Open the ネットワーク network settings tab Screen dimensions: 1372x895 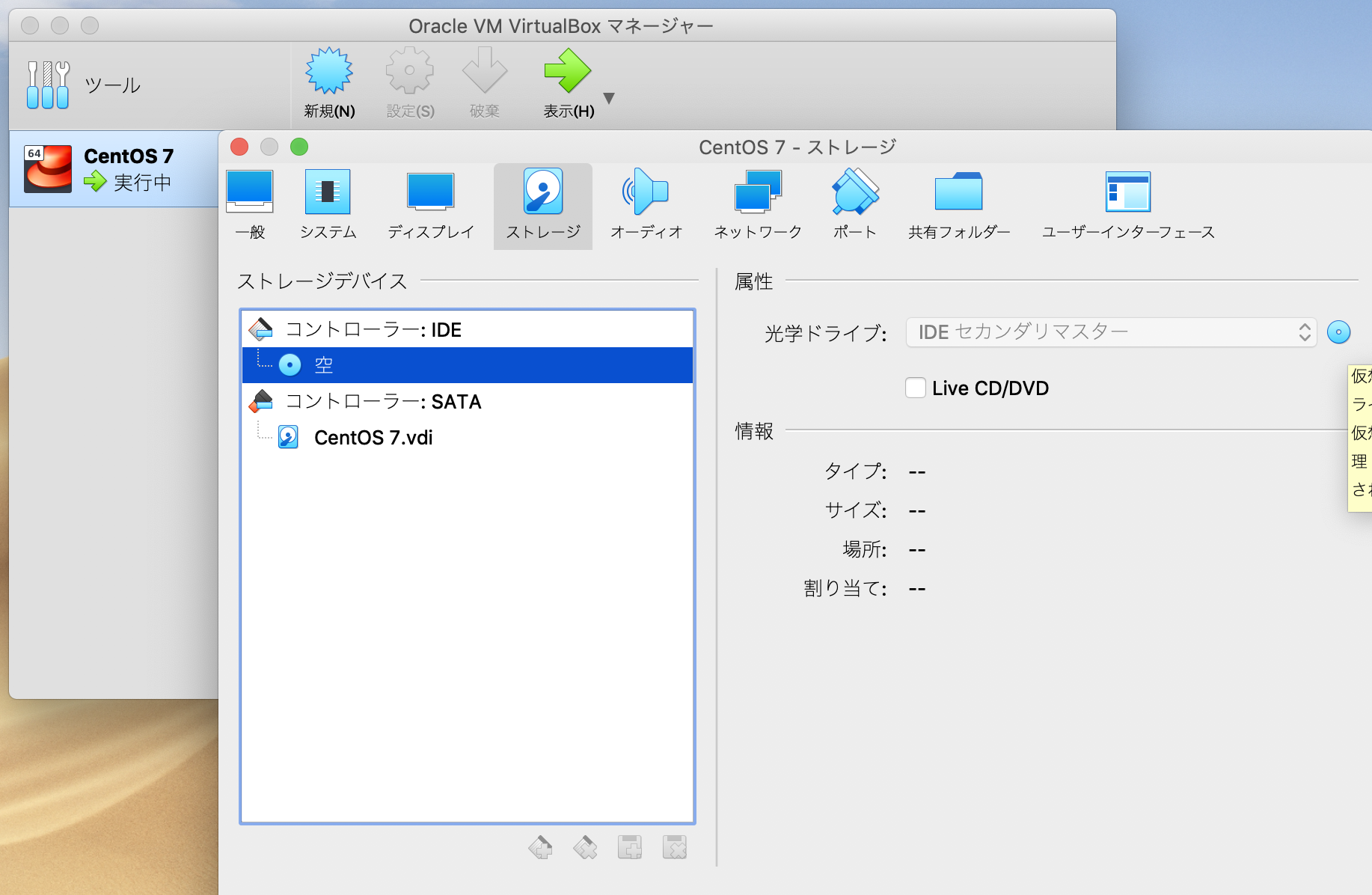pos(758,205)
